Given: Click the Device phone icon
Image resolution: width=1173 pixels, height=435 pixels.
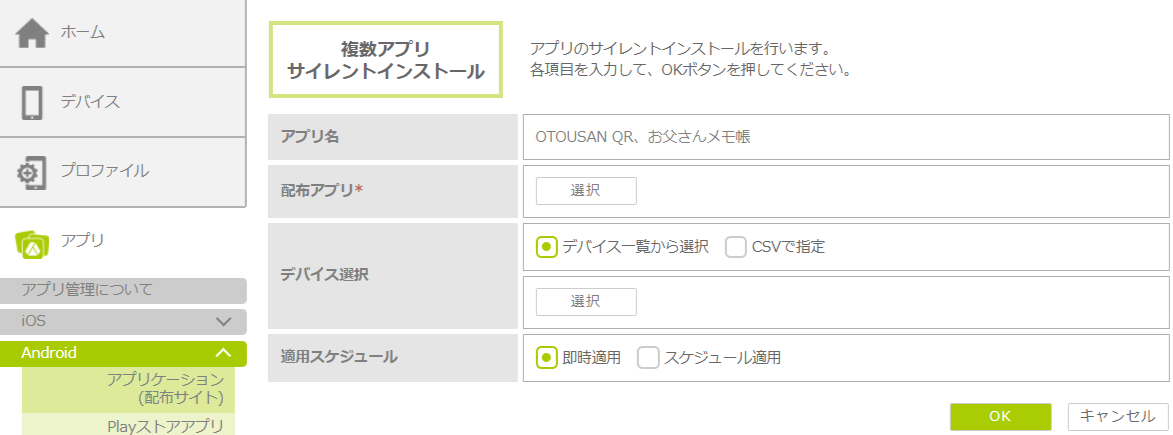Looking at the screenshot, I should 32,102.
